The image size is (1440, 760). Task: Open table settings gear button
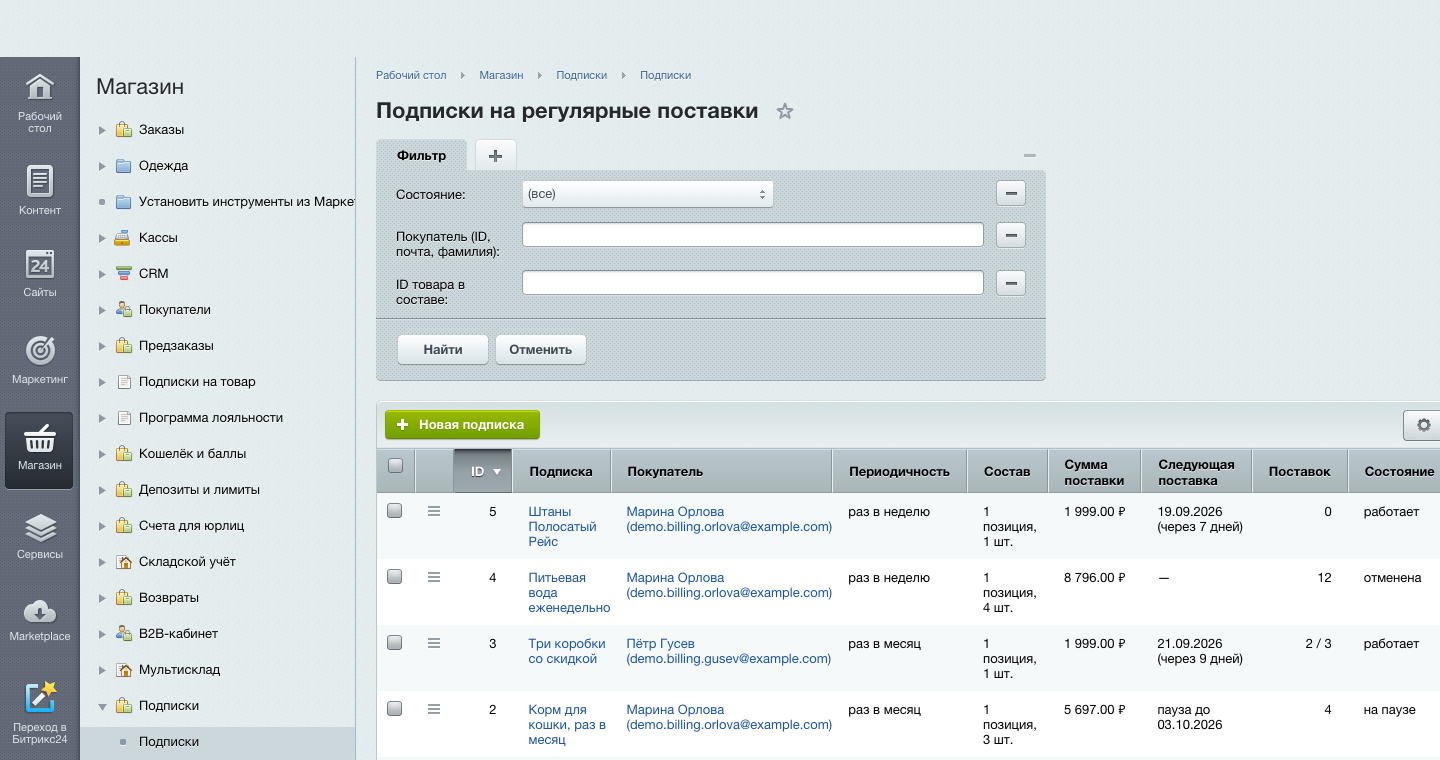pos(1423,425)
